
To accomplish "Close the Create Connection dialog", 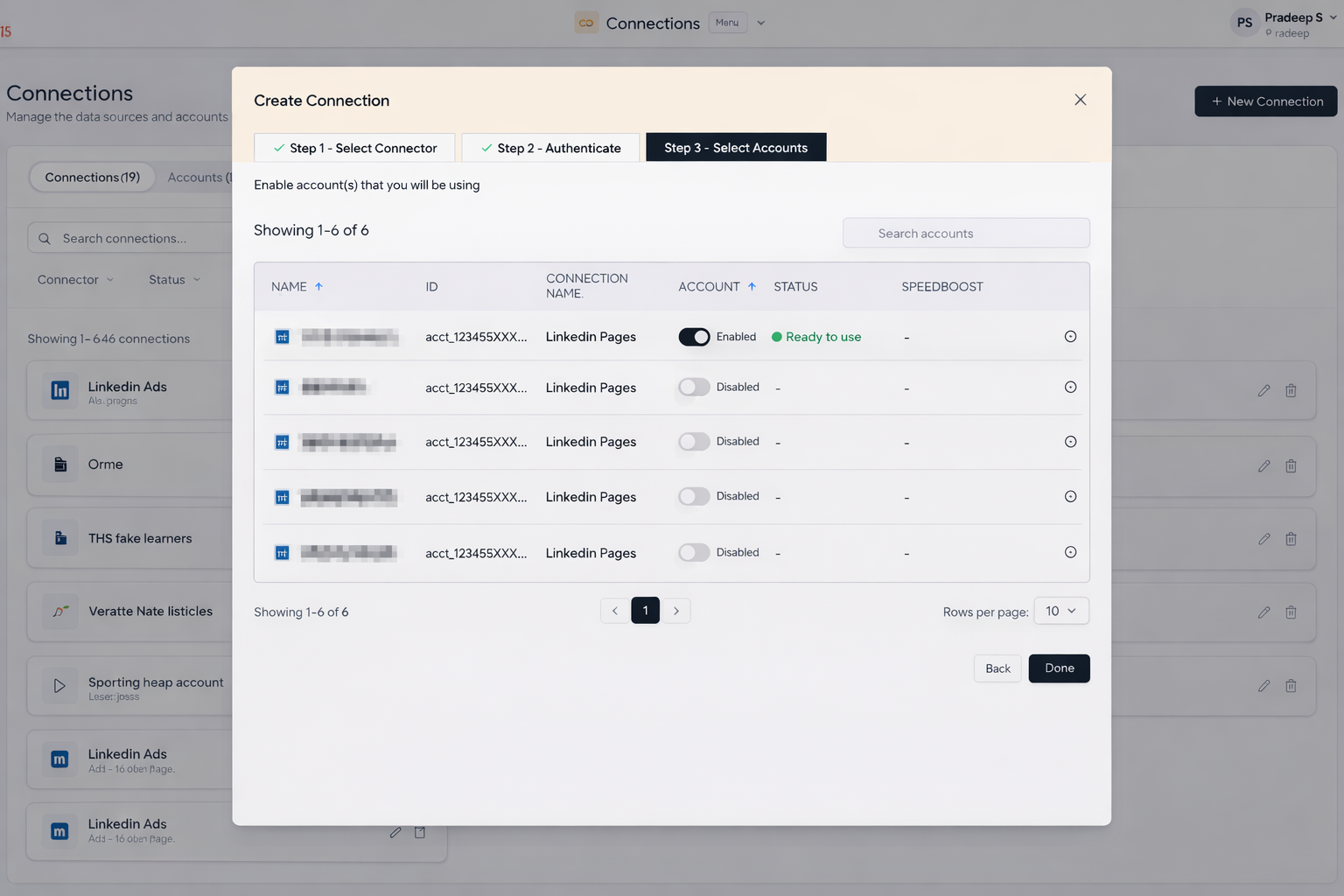I will (x=1081, y=100).
